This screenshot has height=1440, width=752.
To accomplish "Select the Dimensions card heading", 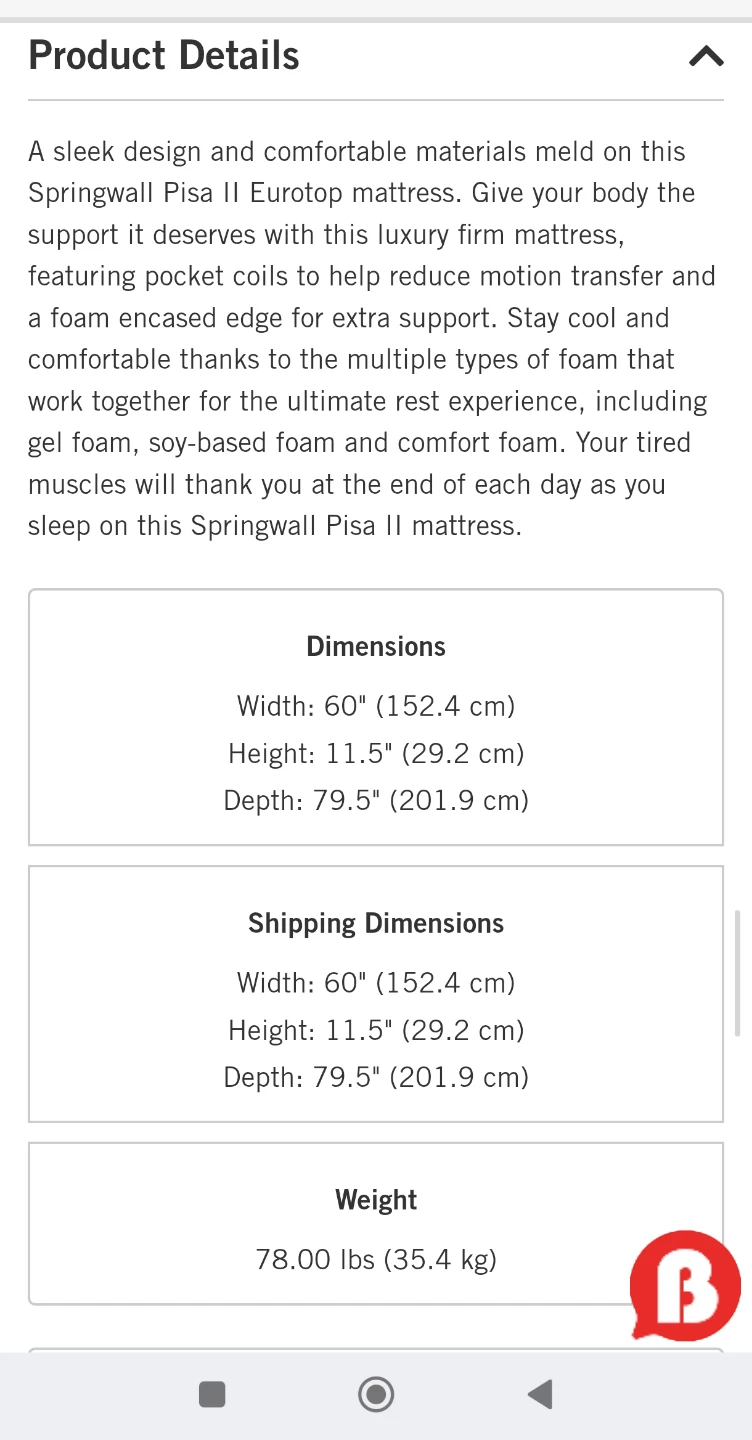I will (376, 646).
